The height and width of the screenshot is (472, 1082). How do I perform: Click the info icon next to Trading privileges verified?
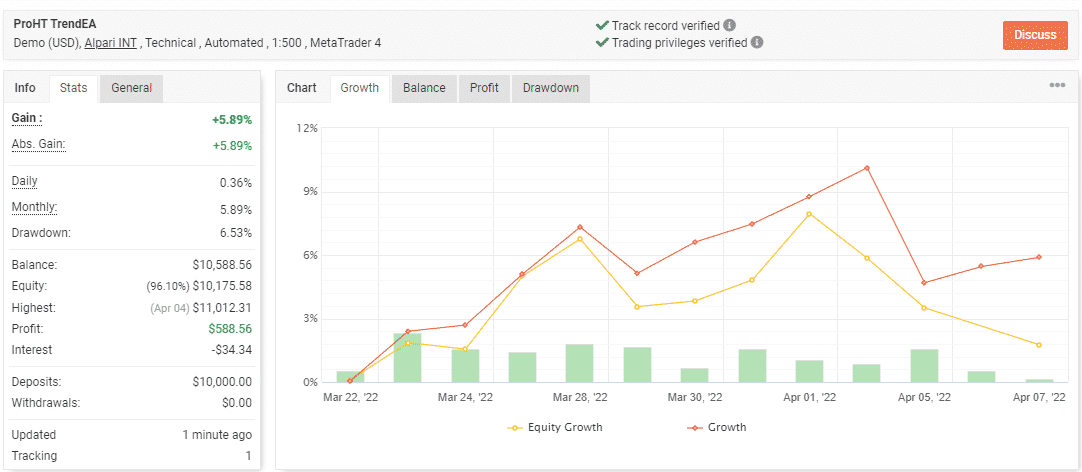click(757, 42)
